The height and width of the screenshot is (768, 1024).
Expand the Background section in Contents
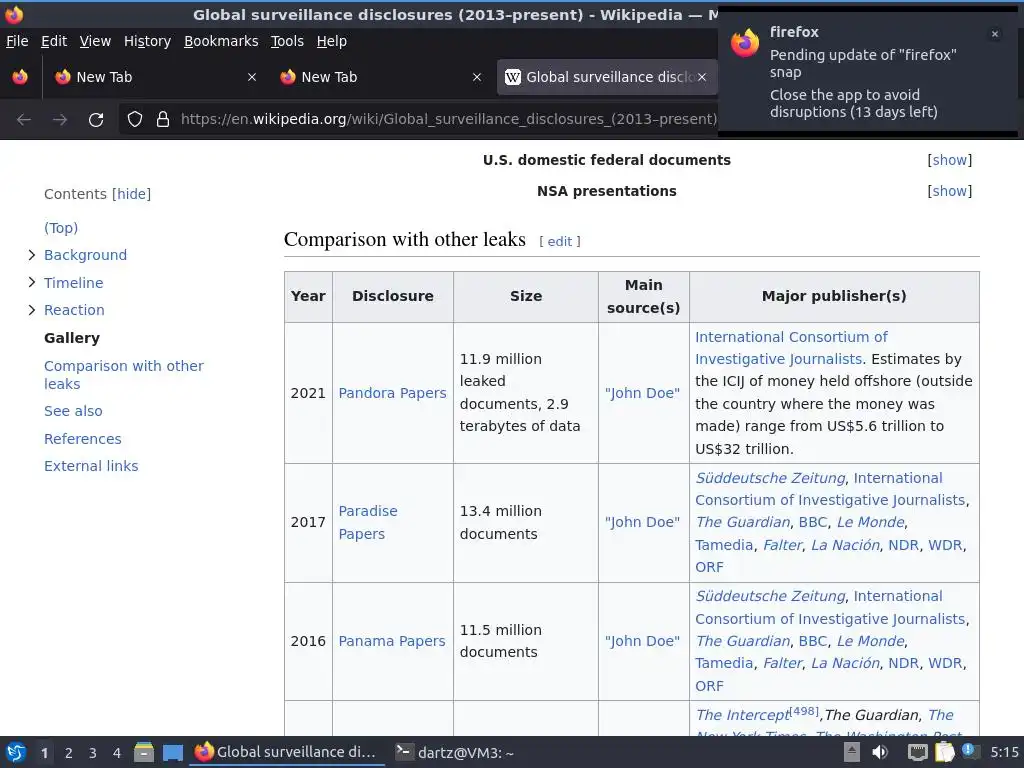(31, 255)
